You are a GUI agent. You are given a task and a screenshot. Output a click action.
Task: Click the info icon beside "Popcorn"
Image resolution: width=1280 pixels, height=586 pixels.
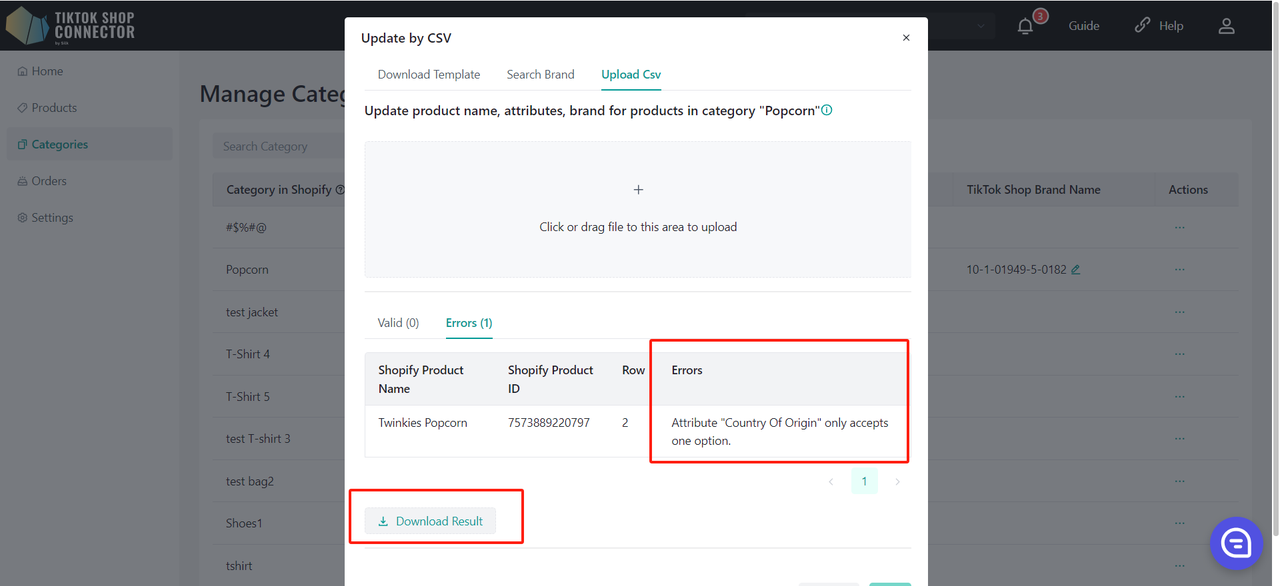point(827,111)
